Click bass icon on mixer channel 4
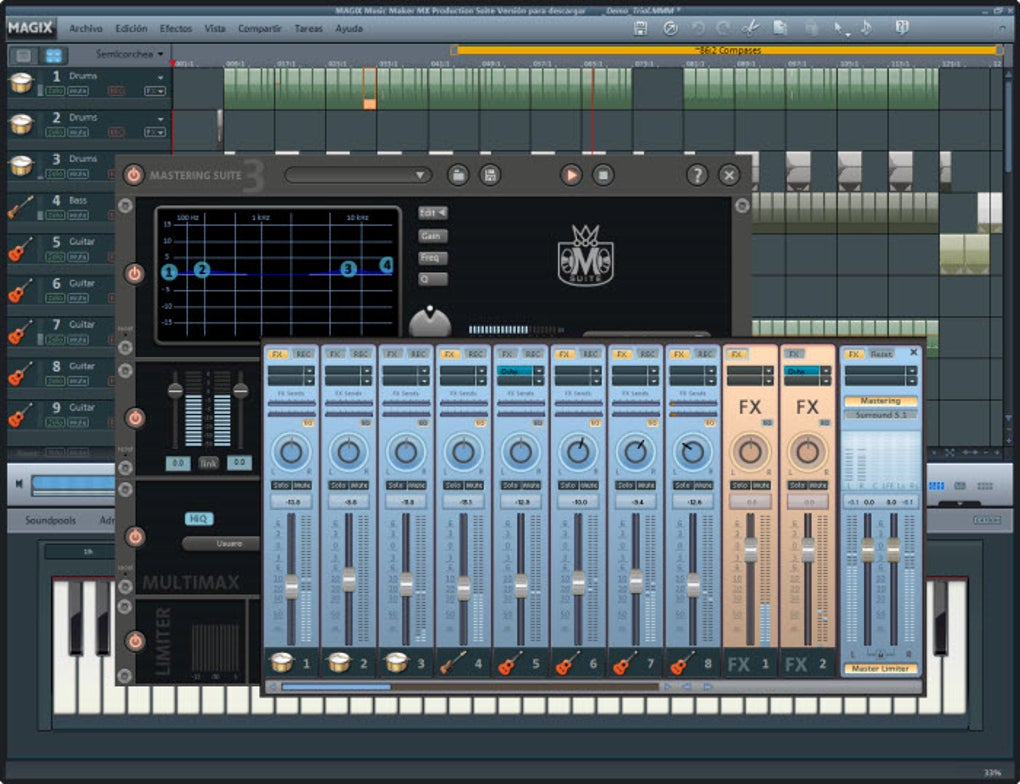Image resolution: width=1020 pixels, height=784 pixels. tap(453, 662)
